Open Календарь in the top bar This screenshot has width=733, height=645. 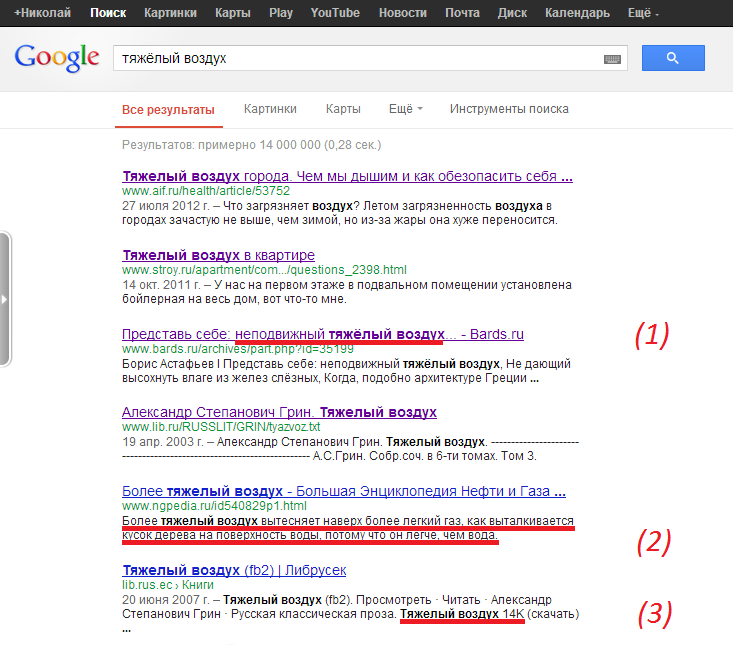[x=577, y=13]
